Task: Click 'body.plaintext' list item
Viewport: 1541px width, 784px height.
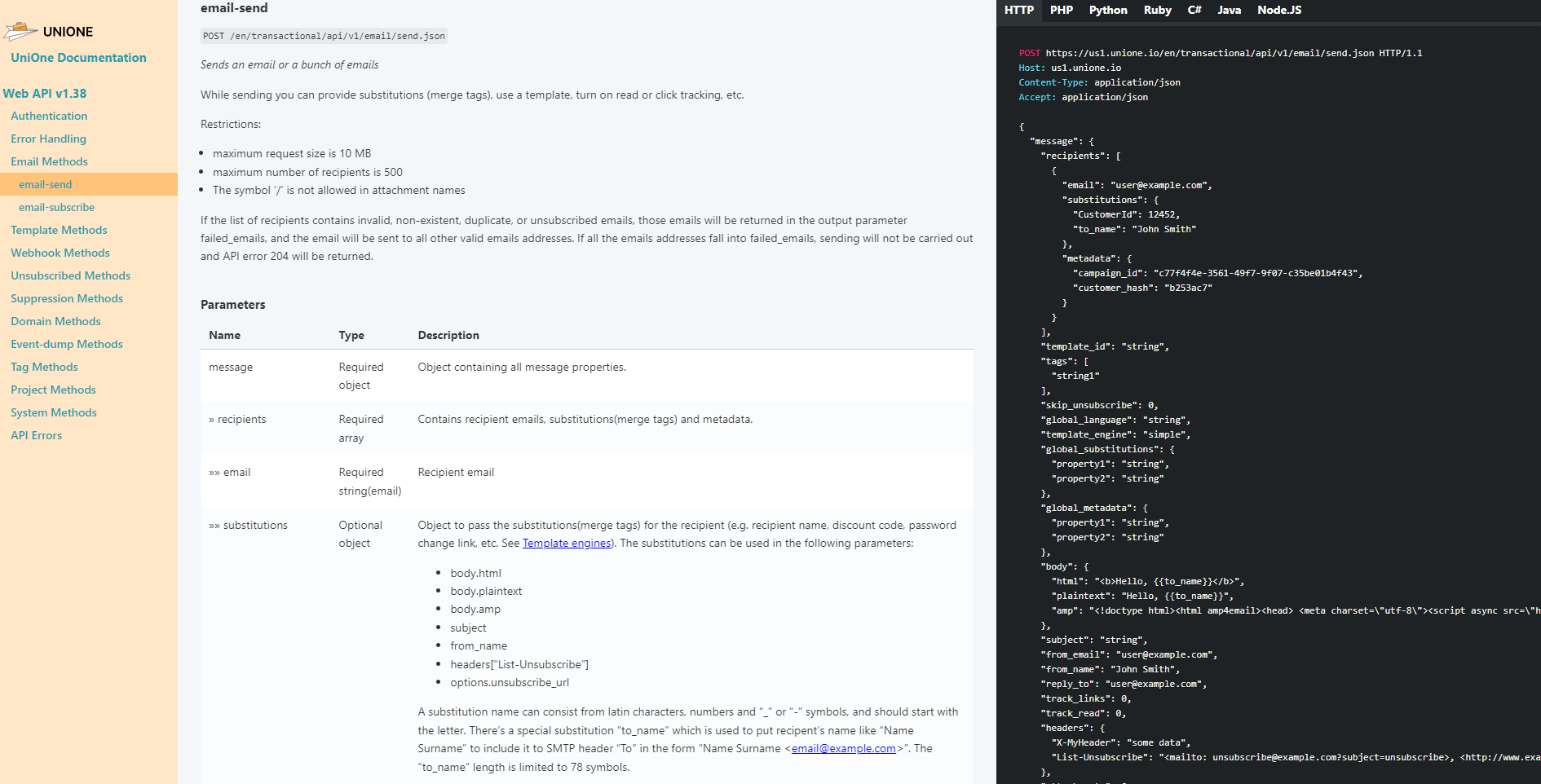Action: (x=486, y=592)
